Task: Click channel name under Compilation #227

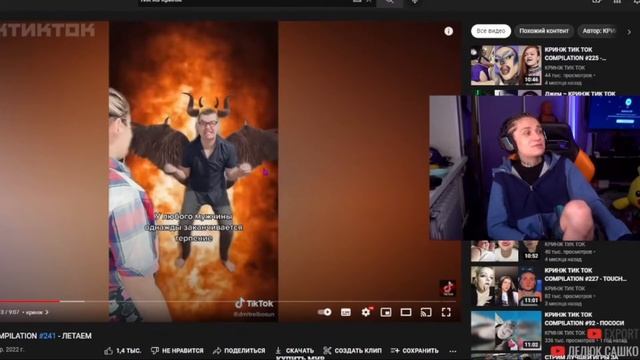Action: click(x=565, y=289)
